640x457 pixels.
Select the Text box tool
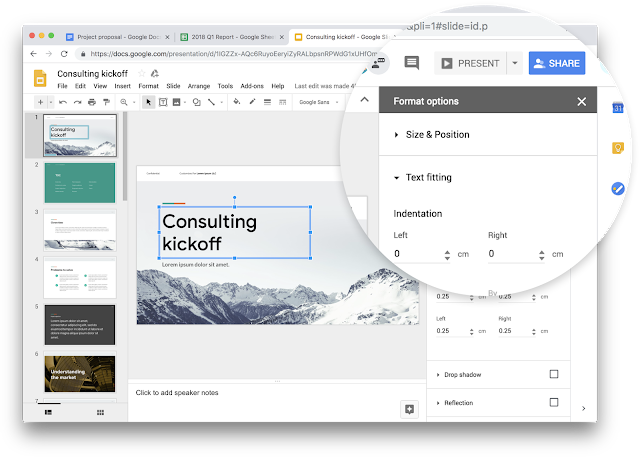[x=163, y=102]
